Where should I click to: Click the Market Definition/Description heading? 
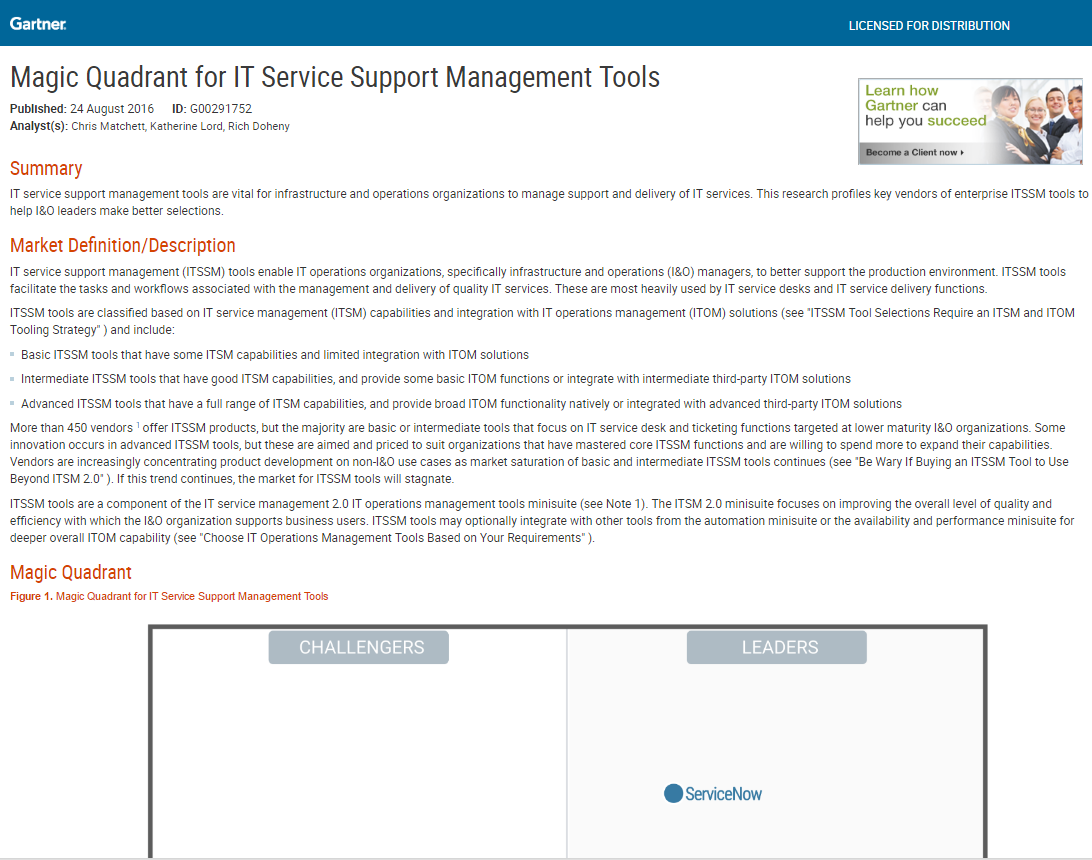(x=123, y=245)
